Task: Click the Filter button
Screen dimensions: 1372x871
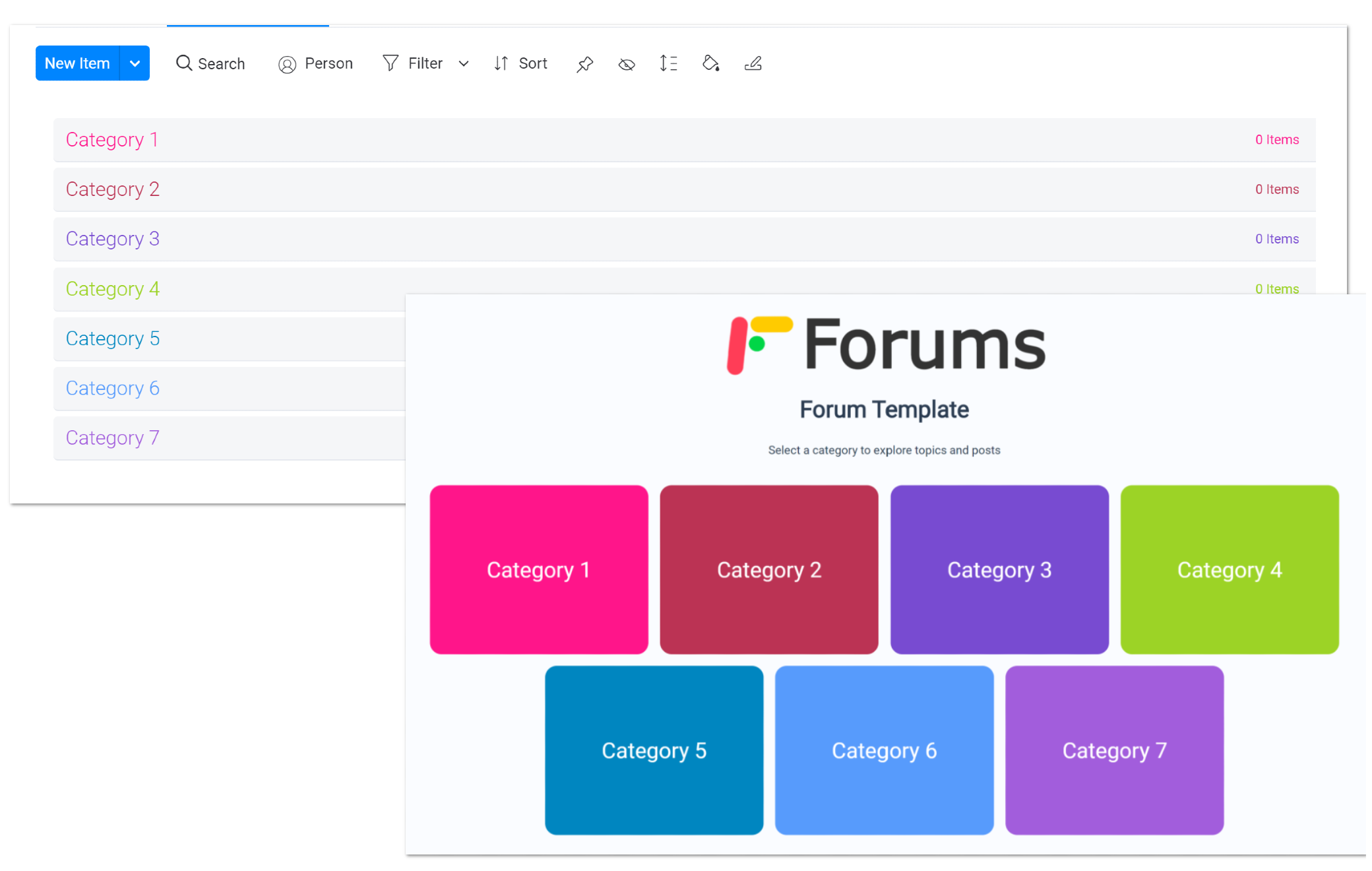Action: point(414,63)
